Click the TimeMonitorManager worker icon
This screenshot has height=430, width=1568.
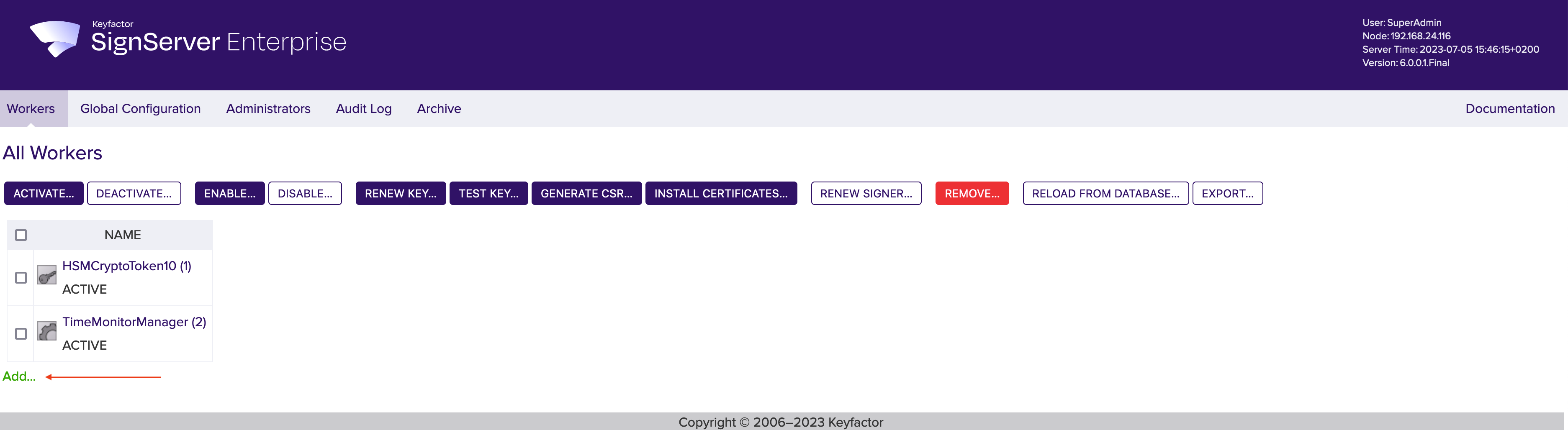click(47, 331)
